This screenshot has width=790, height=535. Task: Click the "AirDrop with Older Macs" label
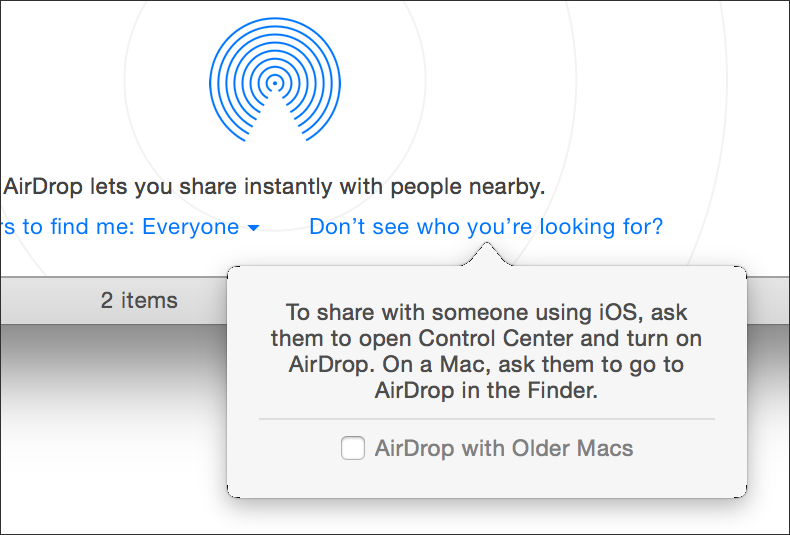(504, 448)
